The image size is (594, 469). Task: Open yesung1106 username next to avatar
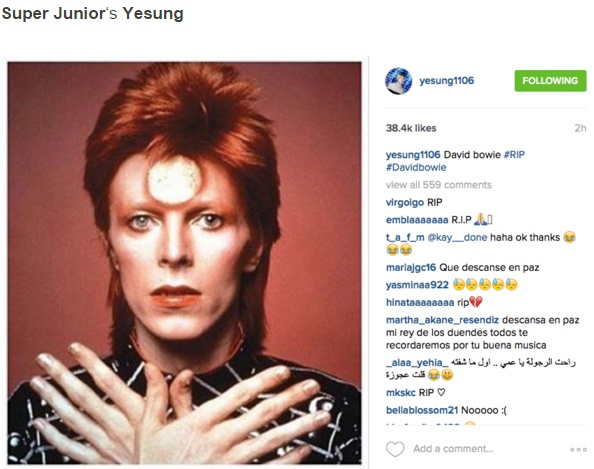tap(446, 81)
